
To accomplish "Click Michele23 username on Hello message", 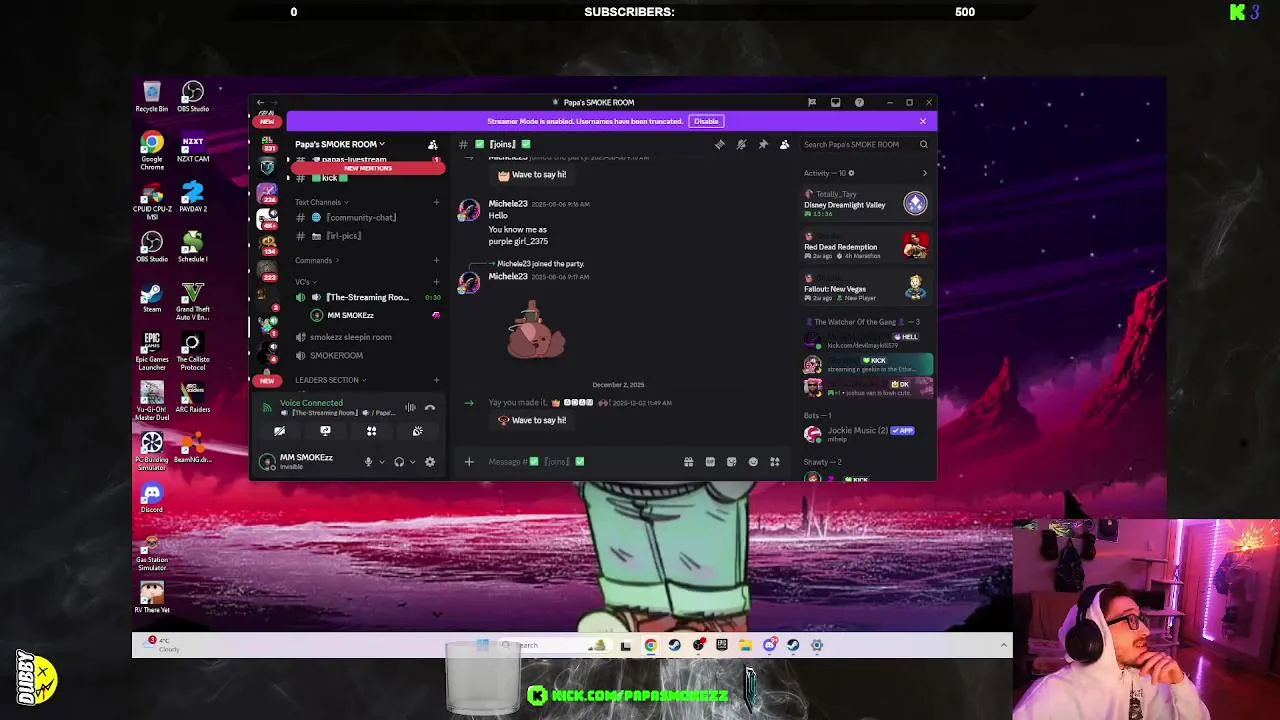I will (507, 204).
